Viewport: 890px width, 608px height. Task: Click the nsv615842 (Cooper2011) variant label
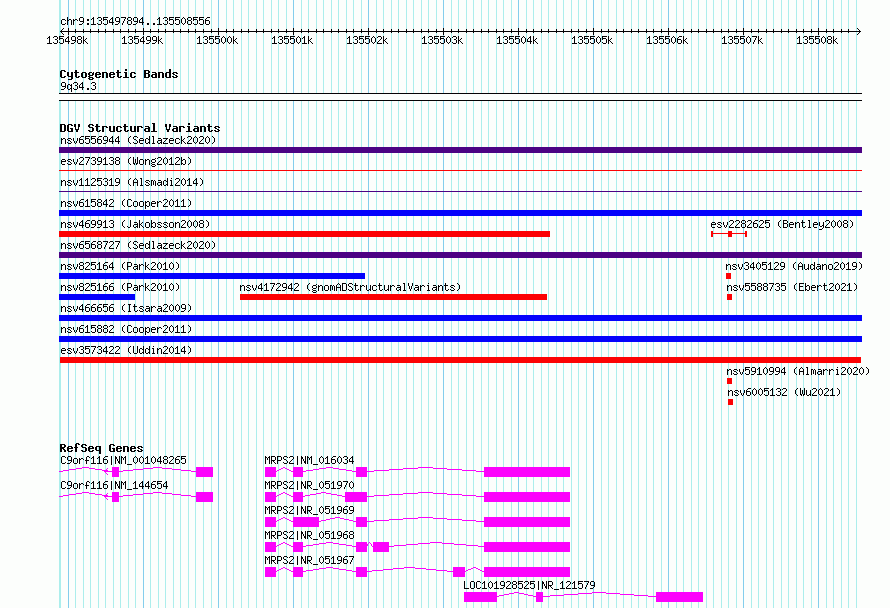[x=126, y=203]
